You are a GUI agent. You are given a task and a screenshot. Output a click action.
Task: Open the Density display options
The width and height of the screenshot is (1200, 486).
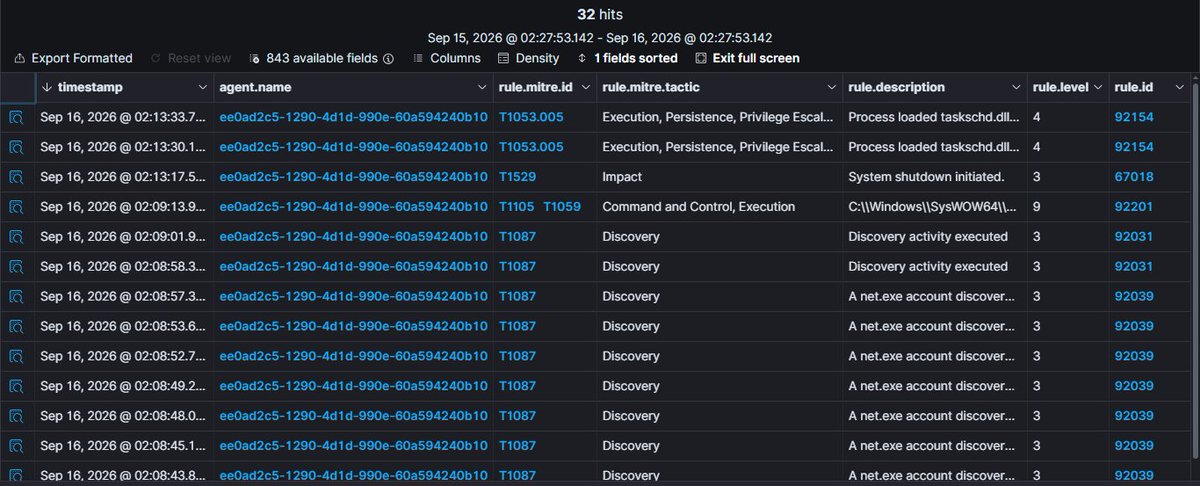click(529, 58)
